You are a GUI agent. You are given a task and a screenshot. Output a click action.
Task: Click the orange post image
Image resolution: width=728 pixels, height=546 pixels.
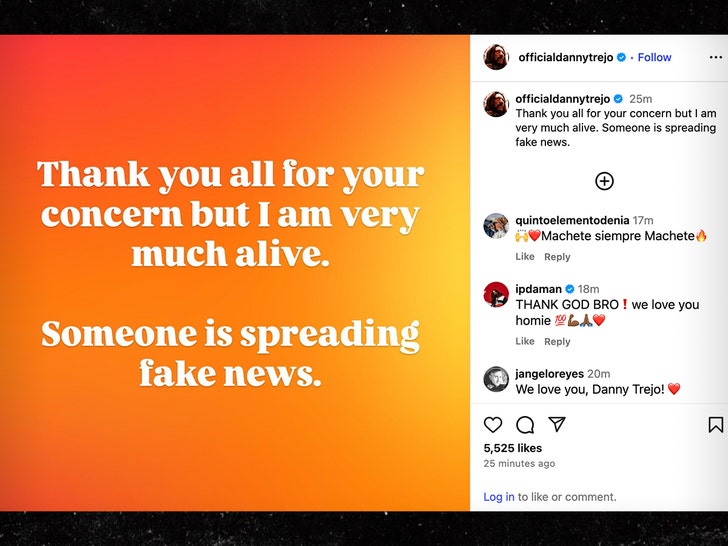click(x=235, y=273)
